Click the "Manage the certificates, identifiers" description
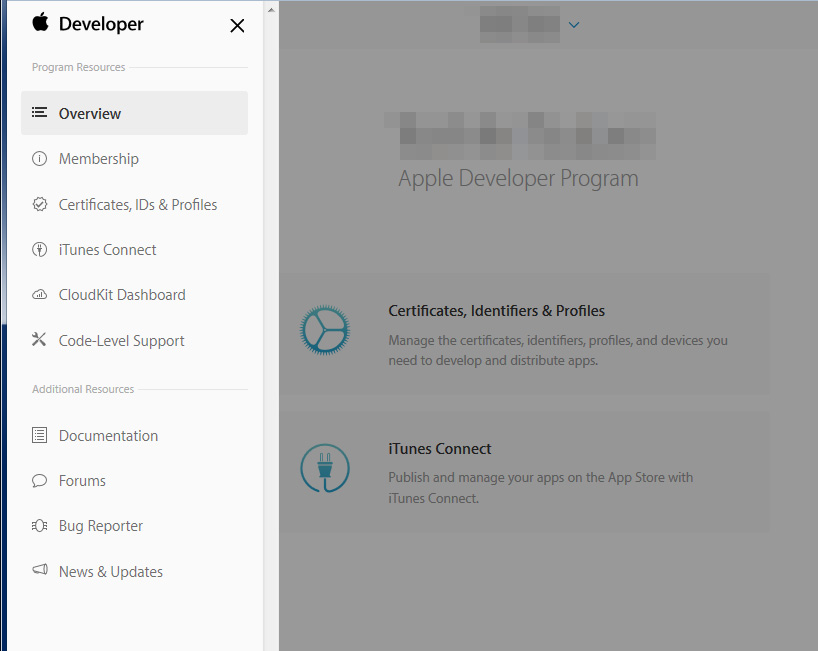 [x=558, y=351]
